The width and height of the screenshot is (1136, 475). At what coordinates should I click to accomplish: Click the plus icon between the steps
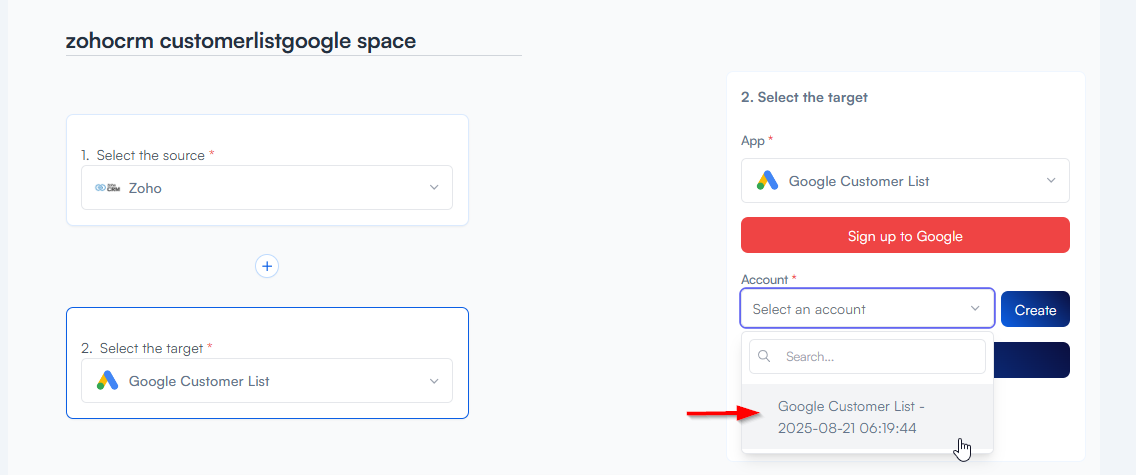tap(266, 266)
